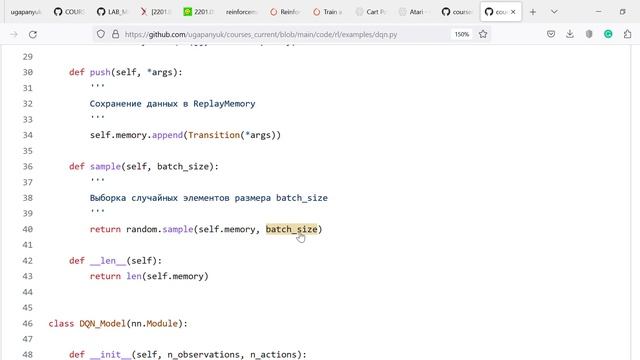Click comment 'Сохранение данных в ReplayMemory'
The width and height of the screenshot is (640, 360).
coord(172,104)
